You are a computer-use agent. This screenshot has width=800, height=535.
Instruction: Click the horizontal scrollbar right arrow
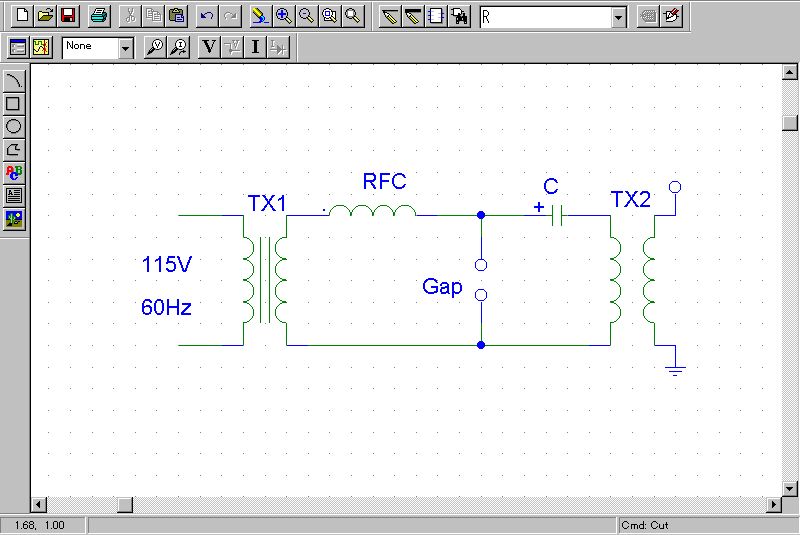coord(773,504)
